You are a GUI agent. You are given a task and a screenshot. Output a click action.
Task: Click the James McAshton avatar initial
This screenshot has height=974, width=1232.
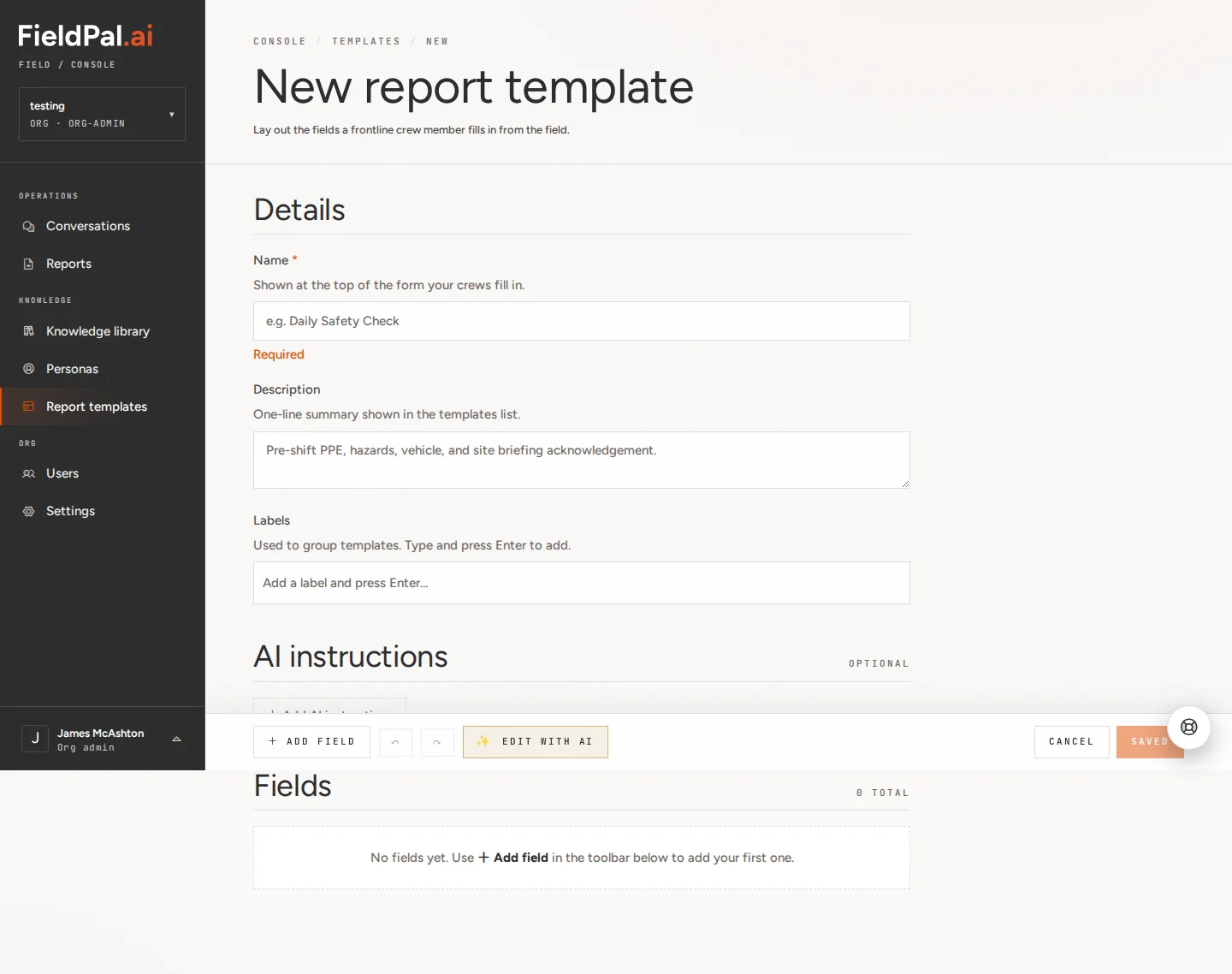click(35, 738)
